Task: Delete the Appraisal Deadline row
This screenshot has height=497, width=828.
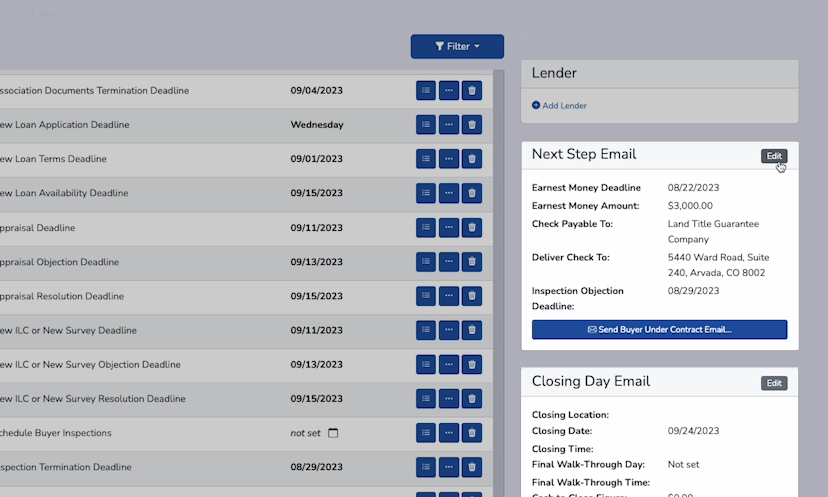Action: click(472, 228)
